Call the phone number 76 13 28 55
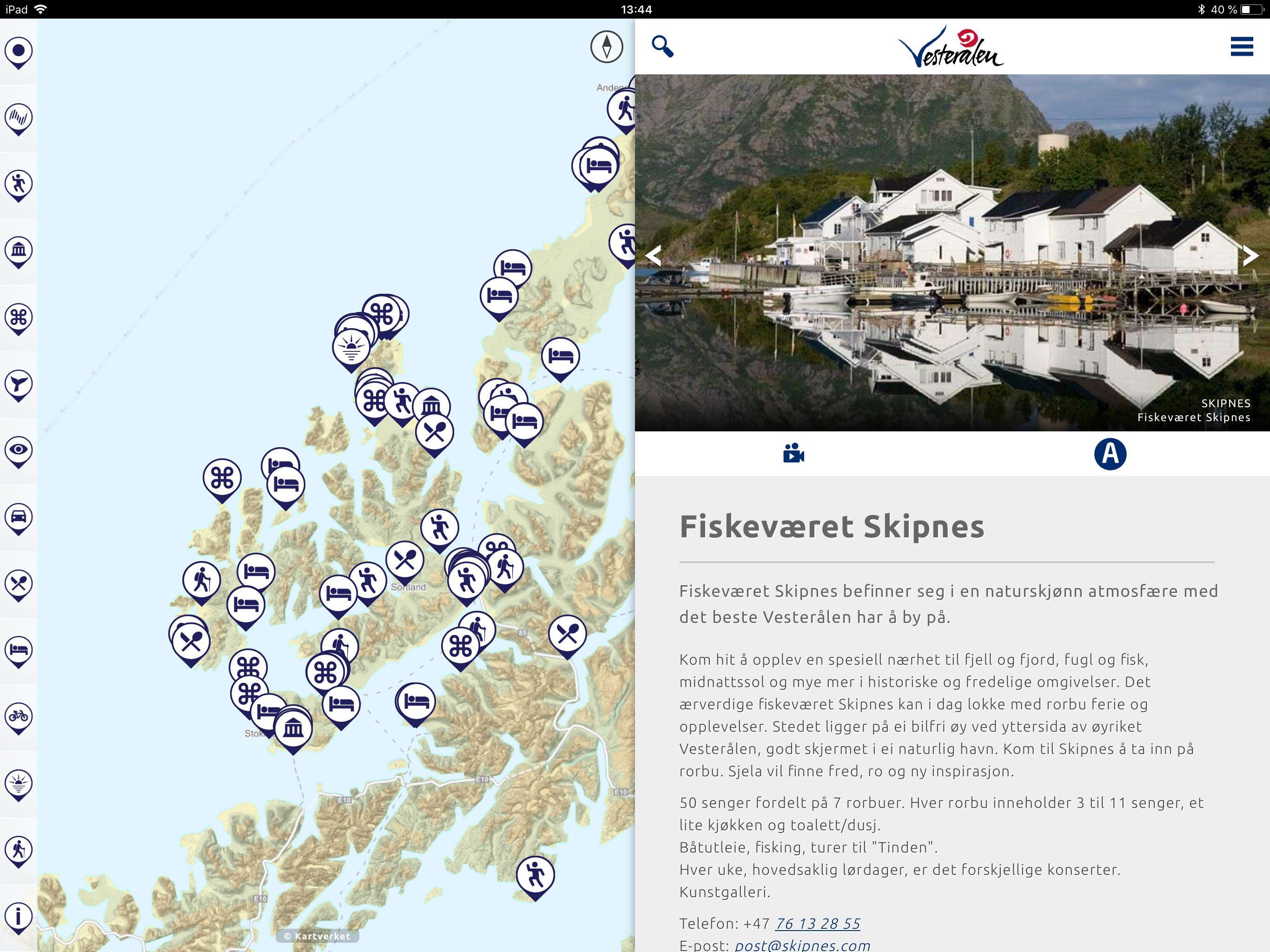This screenshot has height=952, width=1270. tap(818, 923)
